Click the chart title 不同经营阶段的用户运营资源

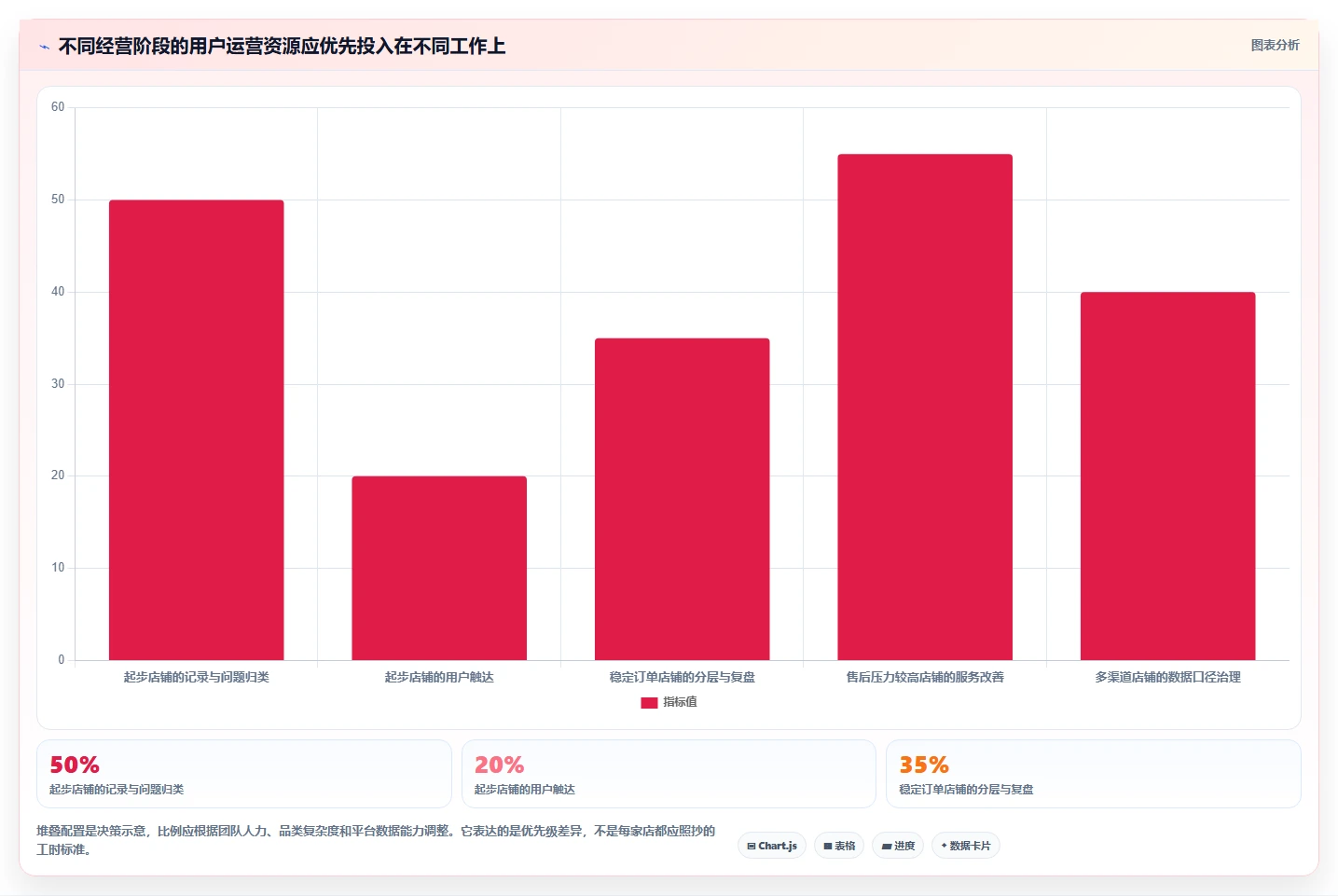pos(282,46)
